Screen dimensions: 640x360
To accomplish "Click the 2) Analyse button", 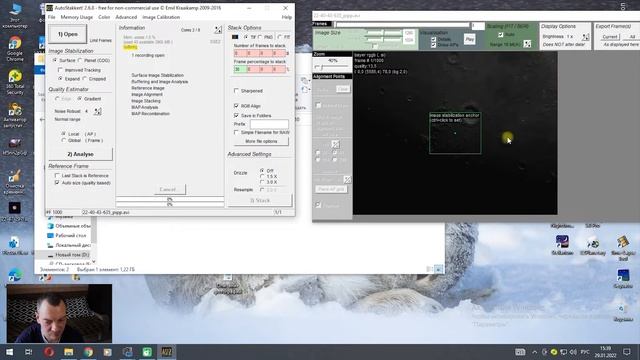I will pos(80,154).
